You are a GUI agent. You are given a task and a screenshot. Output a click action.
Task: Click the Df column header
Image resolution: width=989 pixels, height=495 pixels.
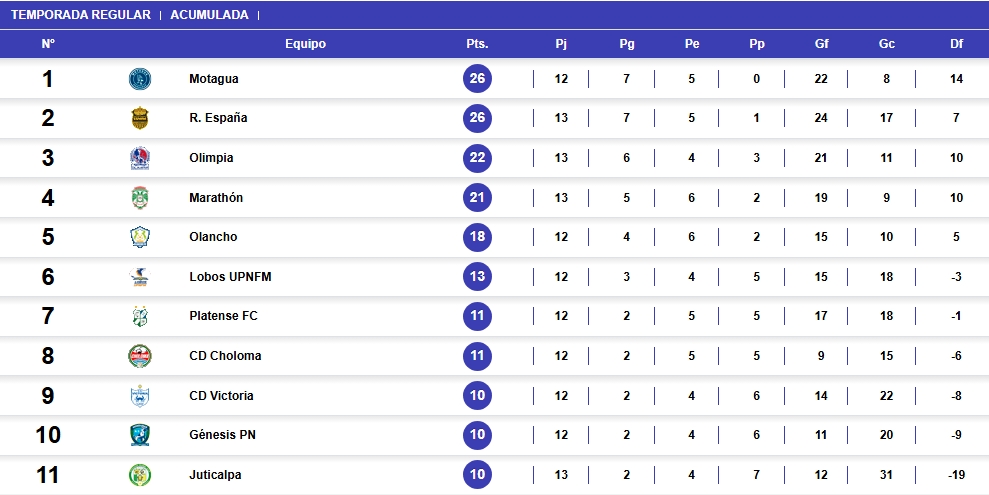[957, 44]
